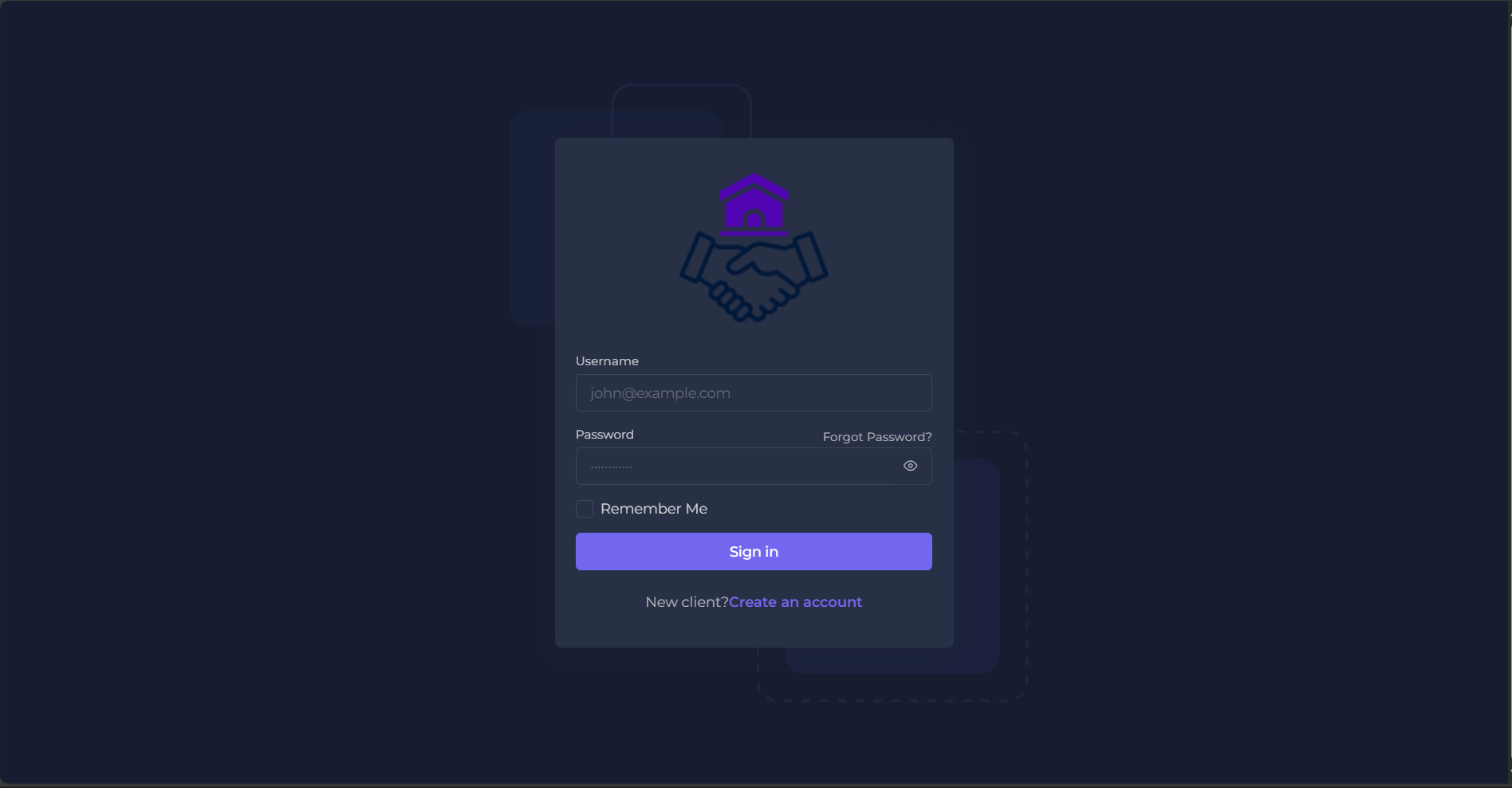
Task: Open the Forgot Password? link
Action: (877, 437)
